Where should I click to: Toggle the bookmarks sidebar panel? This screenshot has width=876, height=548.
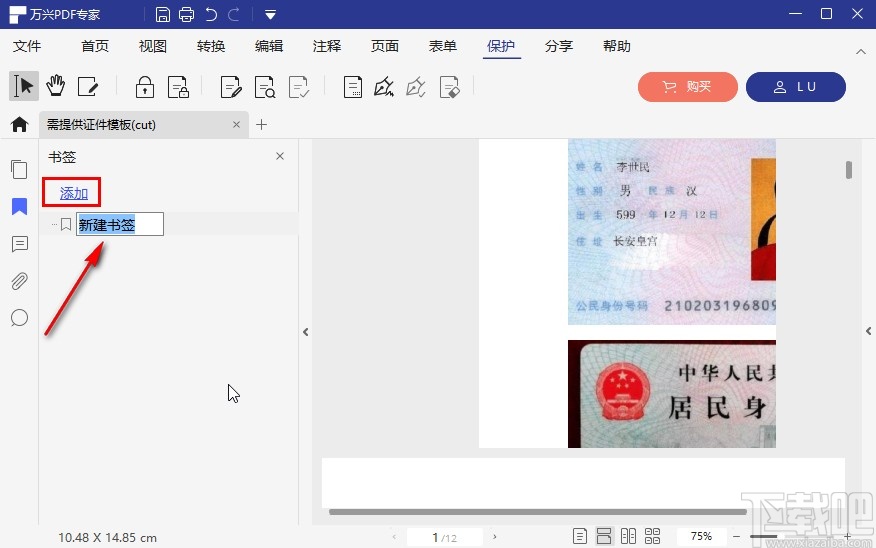[20, 207]
